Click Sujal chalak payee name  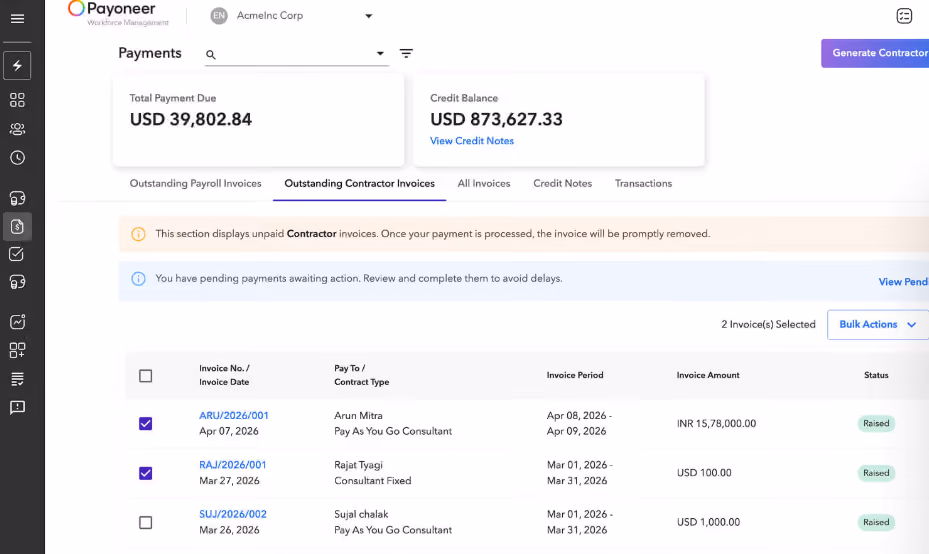coord(361,514)
